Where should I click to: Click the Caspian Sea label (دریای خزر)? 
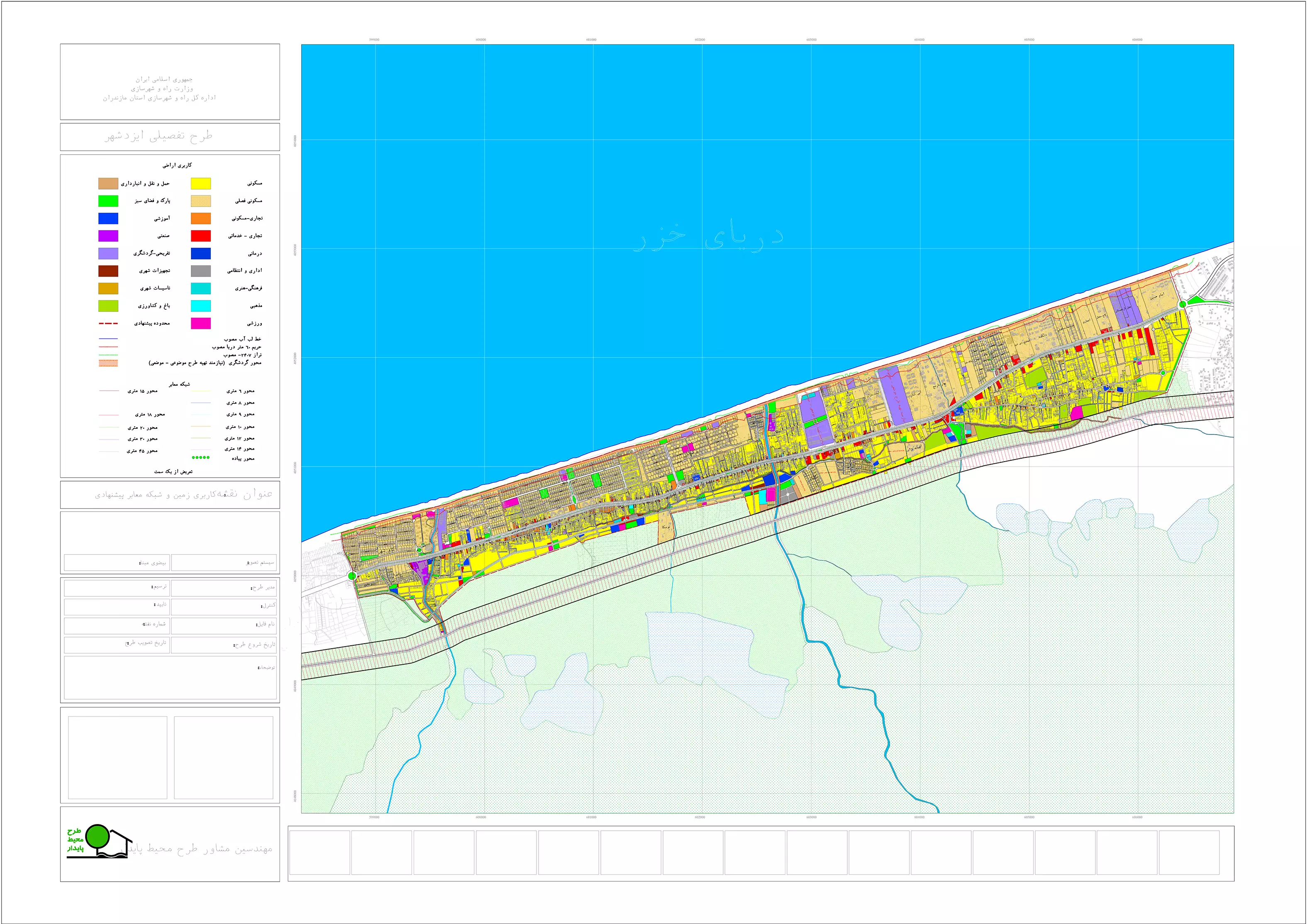(x=709, y=237)
